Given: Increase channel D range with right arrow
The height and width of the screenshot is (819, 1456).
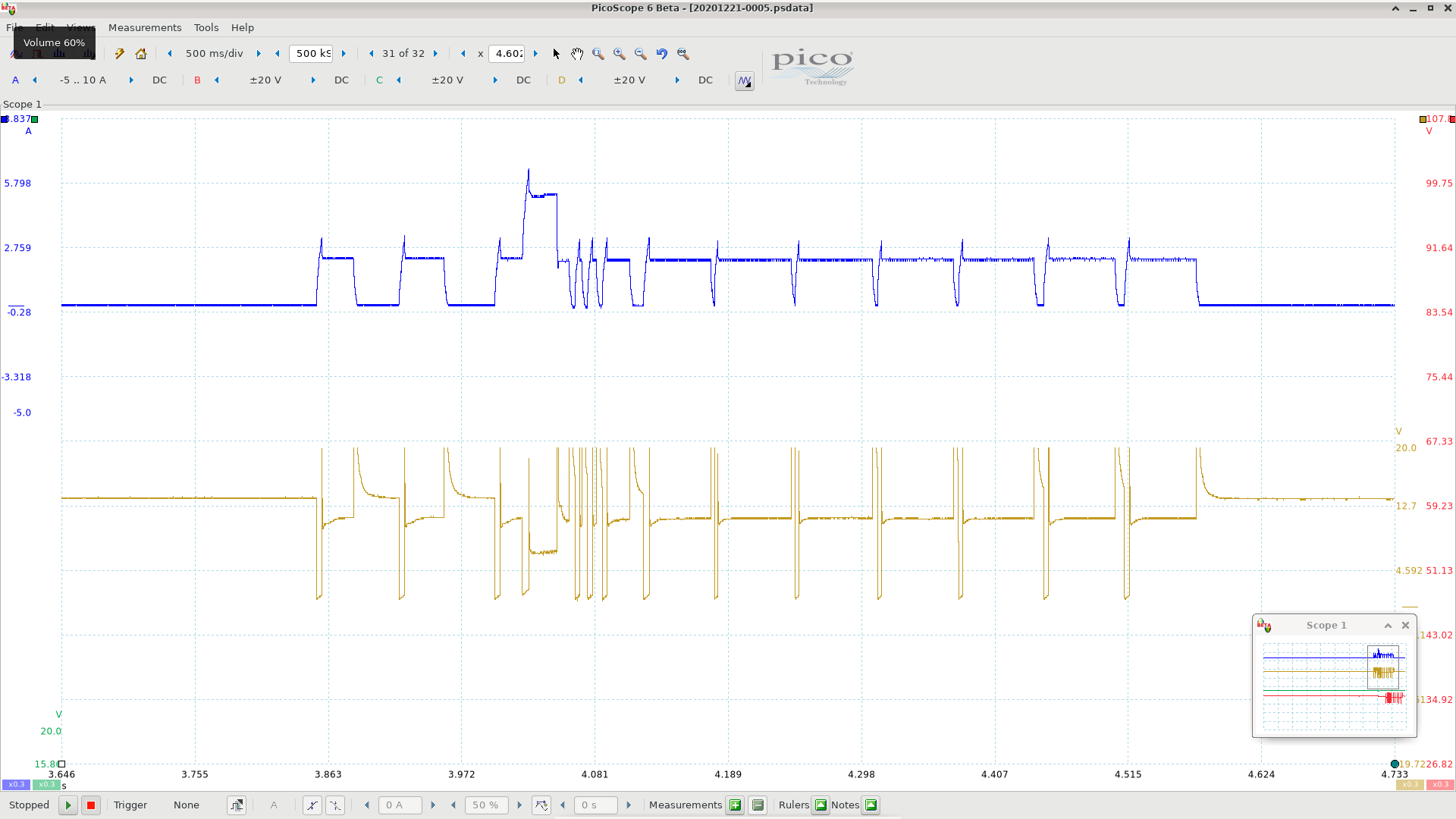Looking at the screenshot, I should tap(677, 80).
